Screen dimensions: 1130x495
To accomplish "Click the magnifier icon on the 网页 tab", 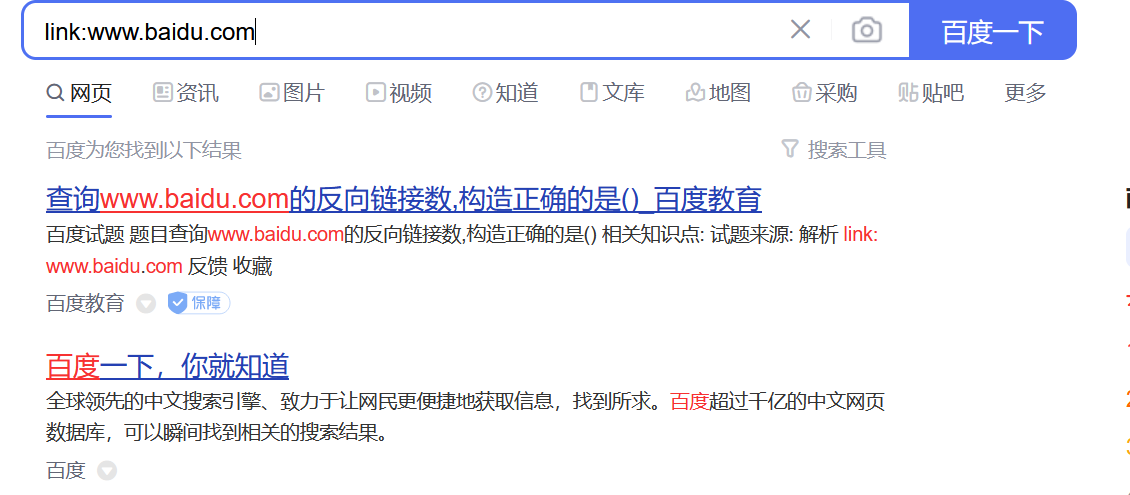I will [x=55, y=93].
